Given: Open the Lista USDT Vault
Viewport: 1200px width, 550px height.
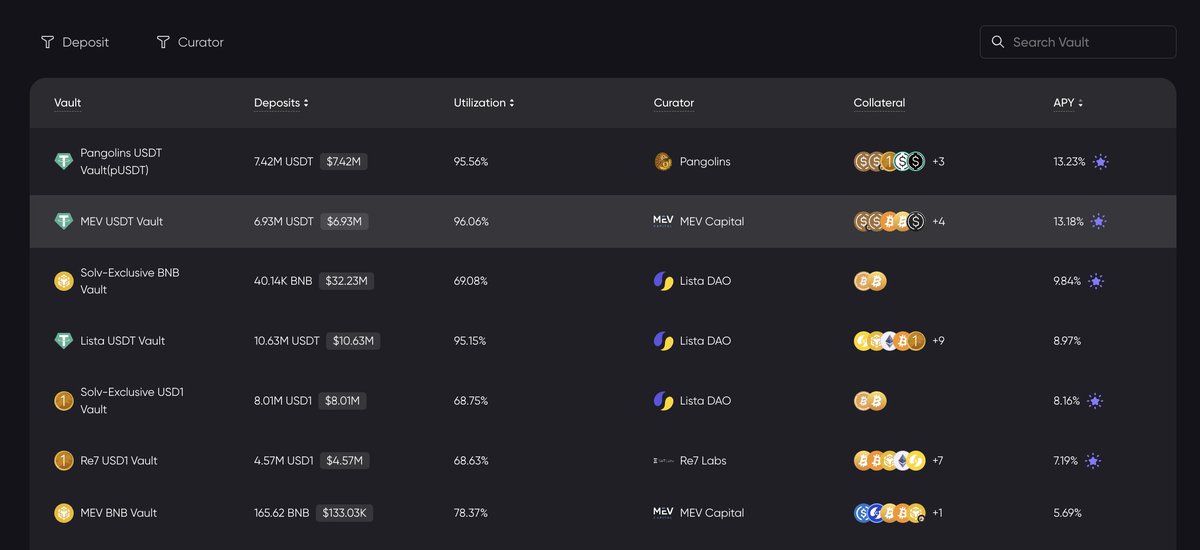Looking at the screenshot, I should click(x=123, y=341).
